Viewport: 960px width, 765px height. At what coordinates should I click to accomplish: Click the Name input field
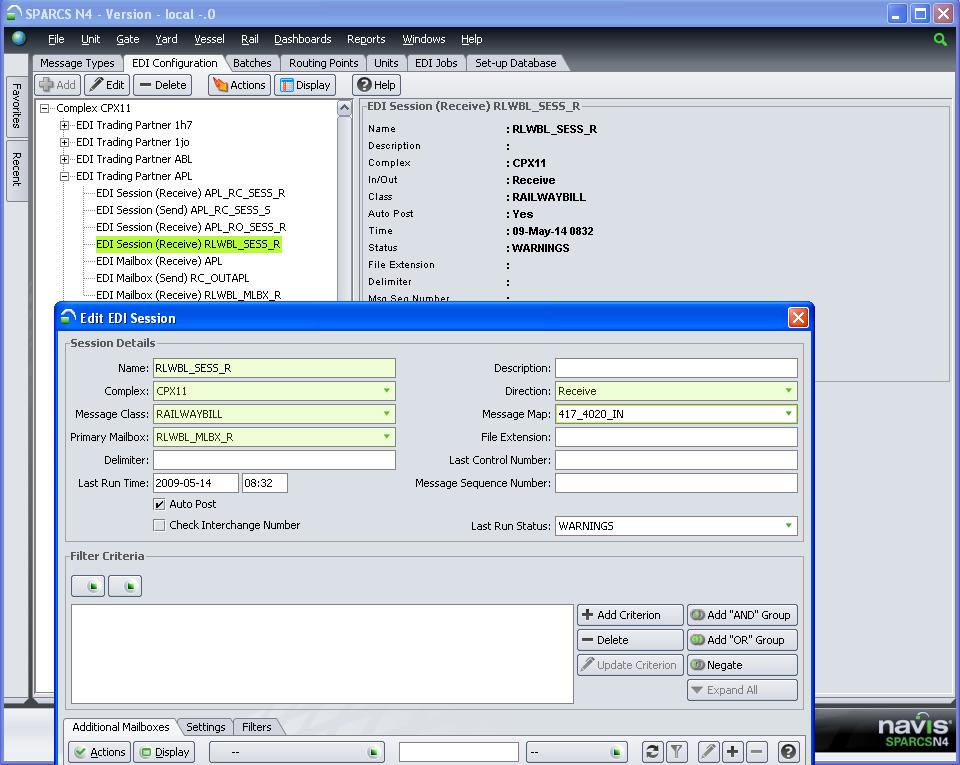(274, 368)
